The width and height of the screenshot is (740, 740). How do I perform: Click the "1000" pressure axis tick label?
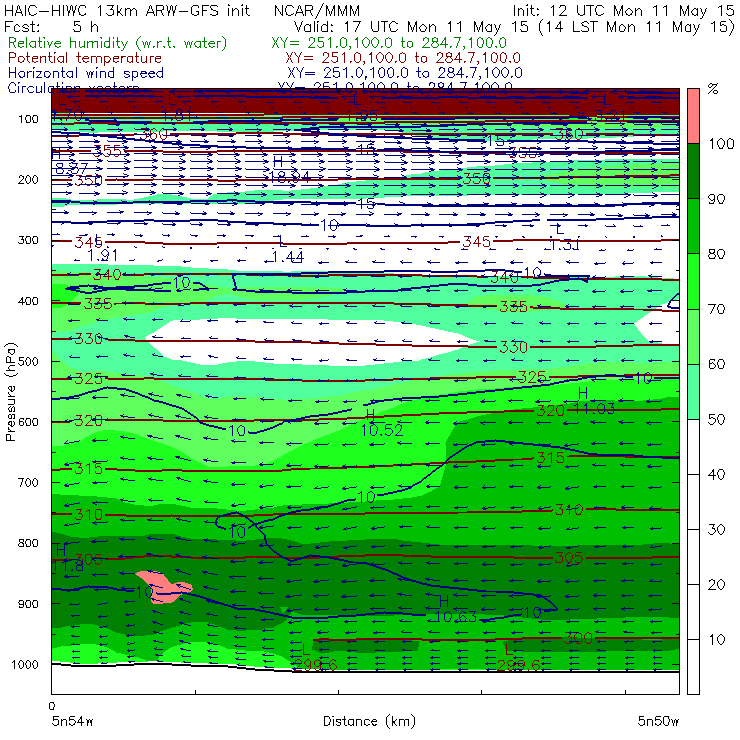pyautogui.click(x=25, y=664)
